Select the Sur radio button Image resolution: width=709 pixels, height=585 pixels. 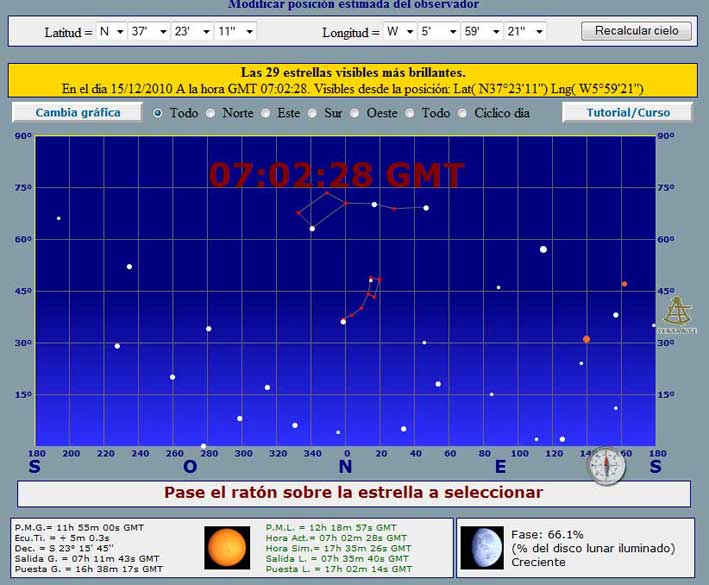(313, 113)
